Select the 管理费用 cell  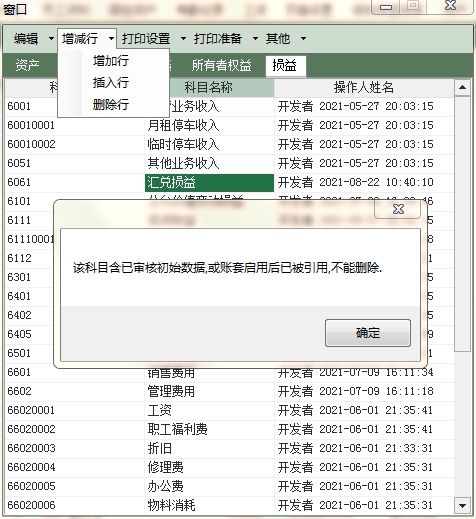(x=209, y=391)
